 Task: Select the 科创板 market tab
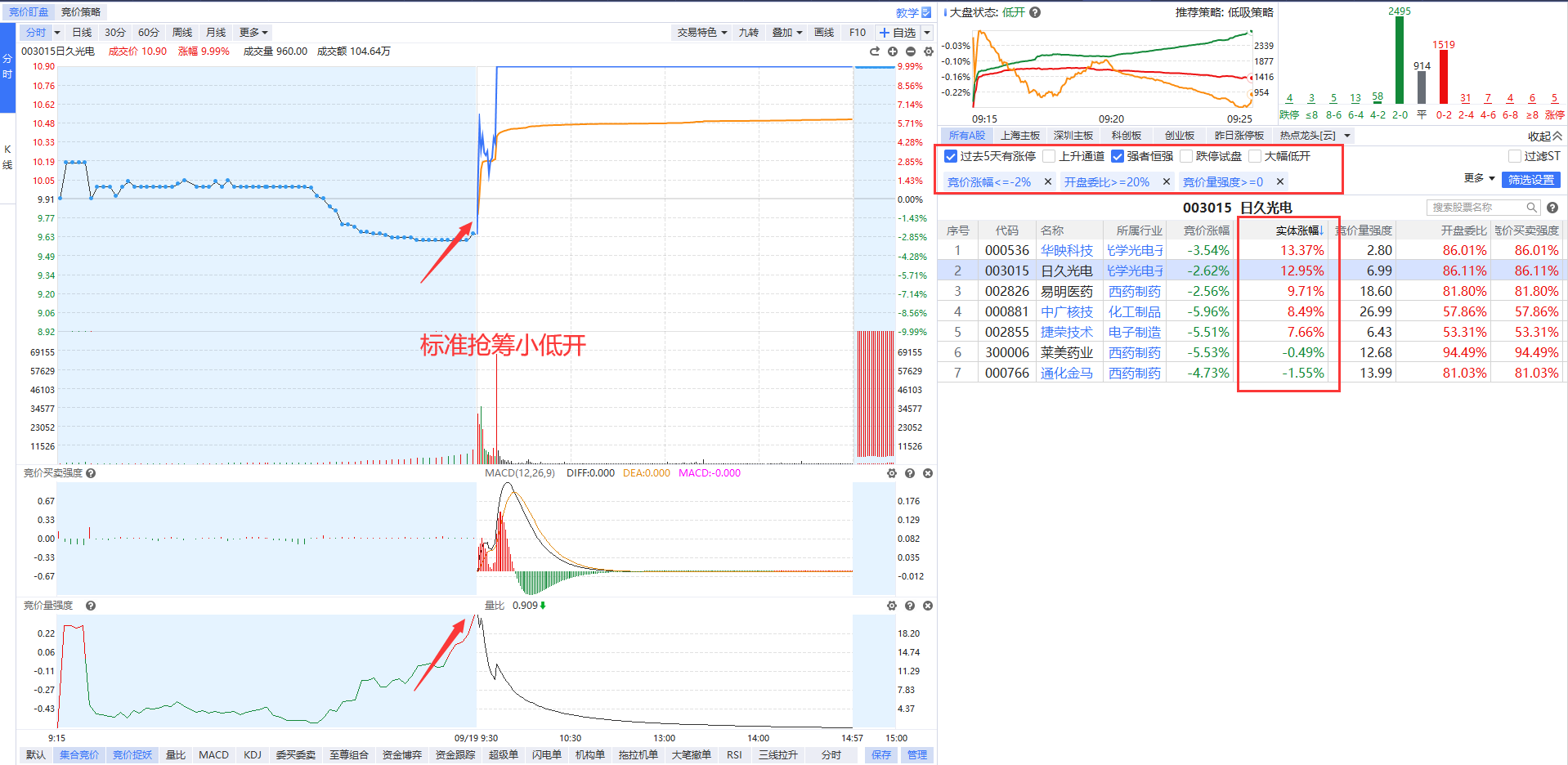1126,136
